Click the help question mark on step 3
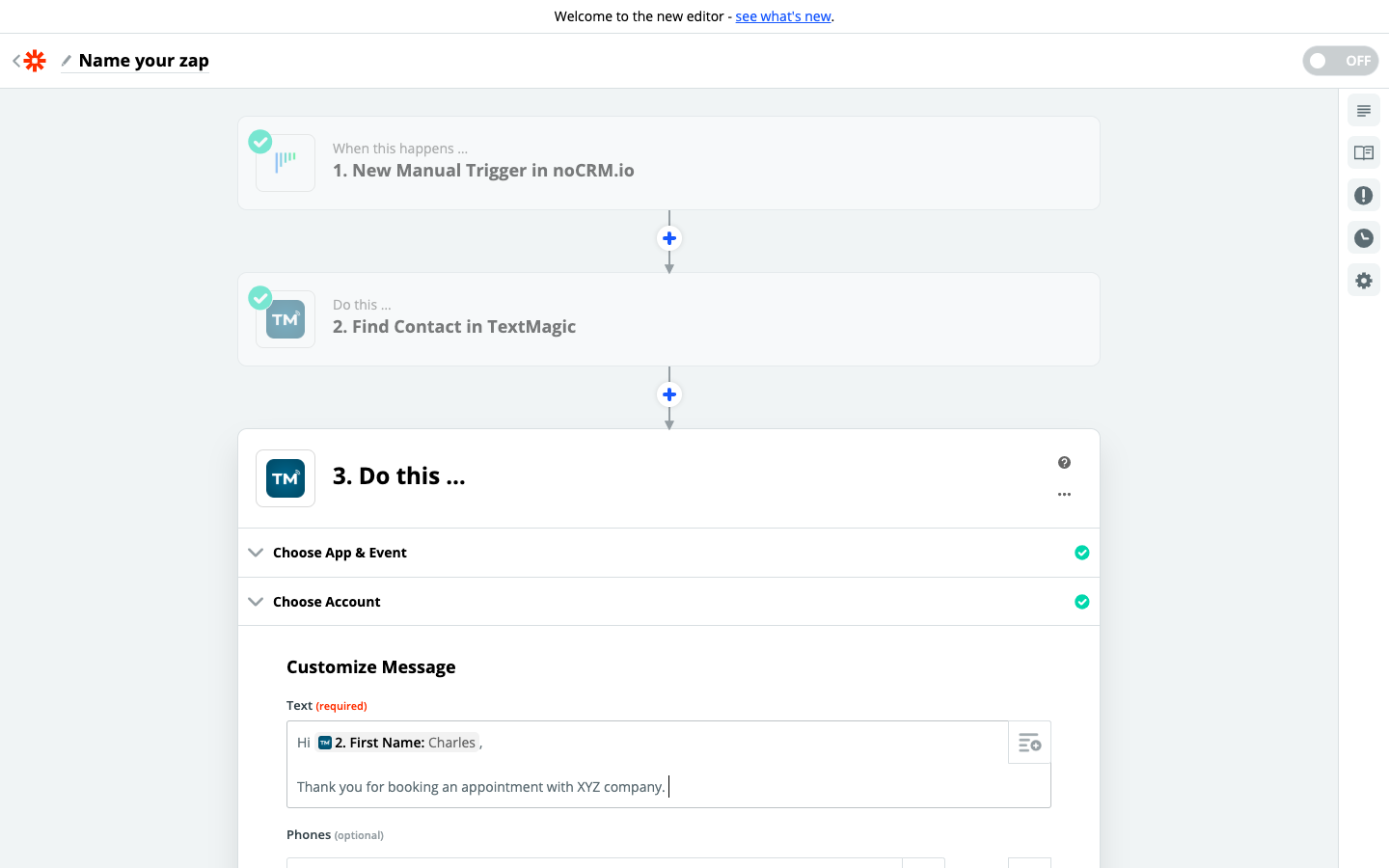 (1064, 463)
